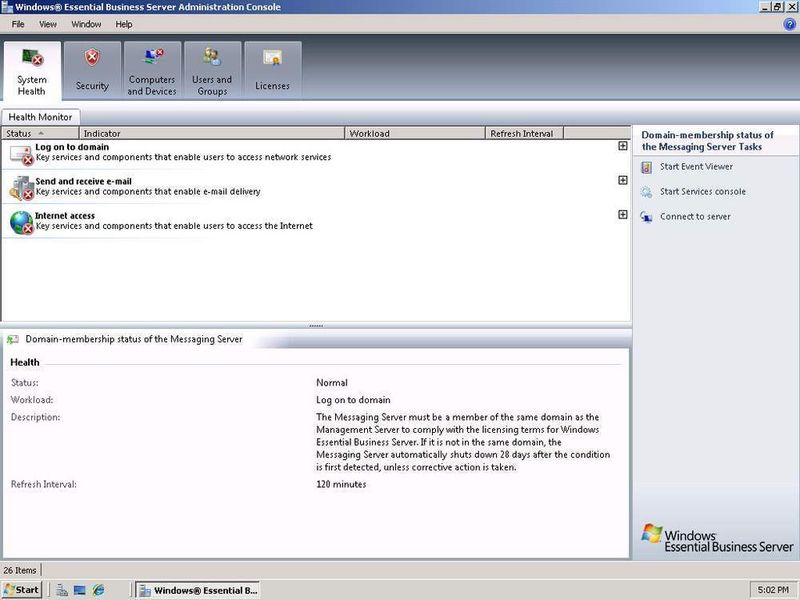800x600 pixels.
Task: Click the Windows Start button
Action: pyautogui.click(x=21, y=590)
